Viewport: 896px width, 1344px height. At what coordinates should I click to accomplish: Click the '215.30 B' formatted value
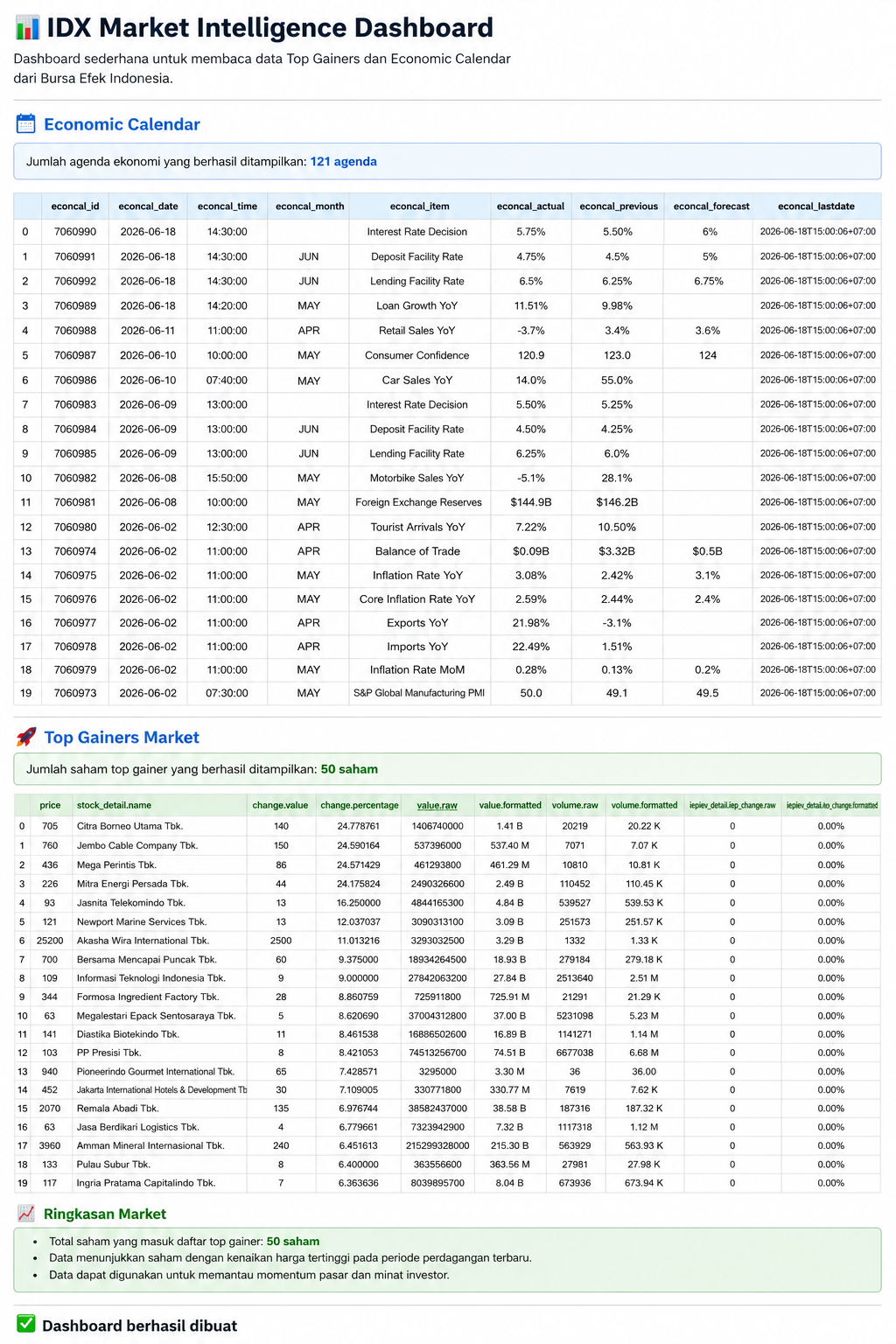510,1145
